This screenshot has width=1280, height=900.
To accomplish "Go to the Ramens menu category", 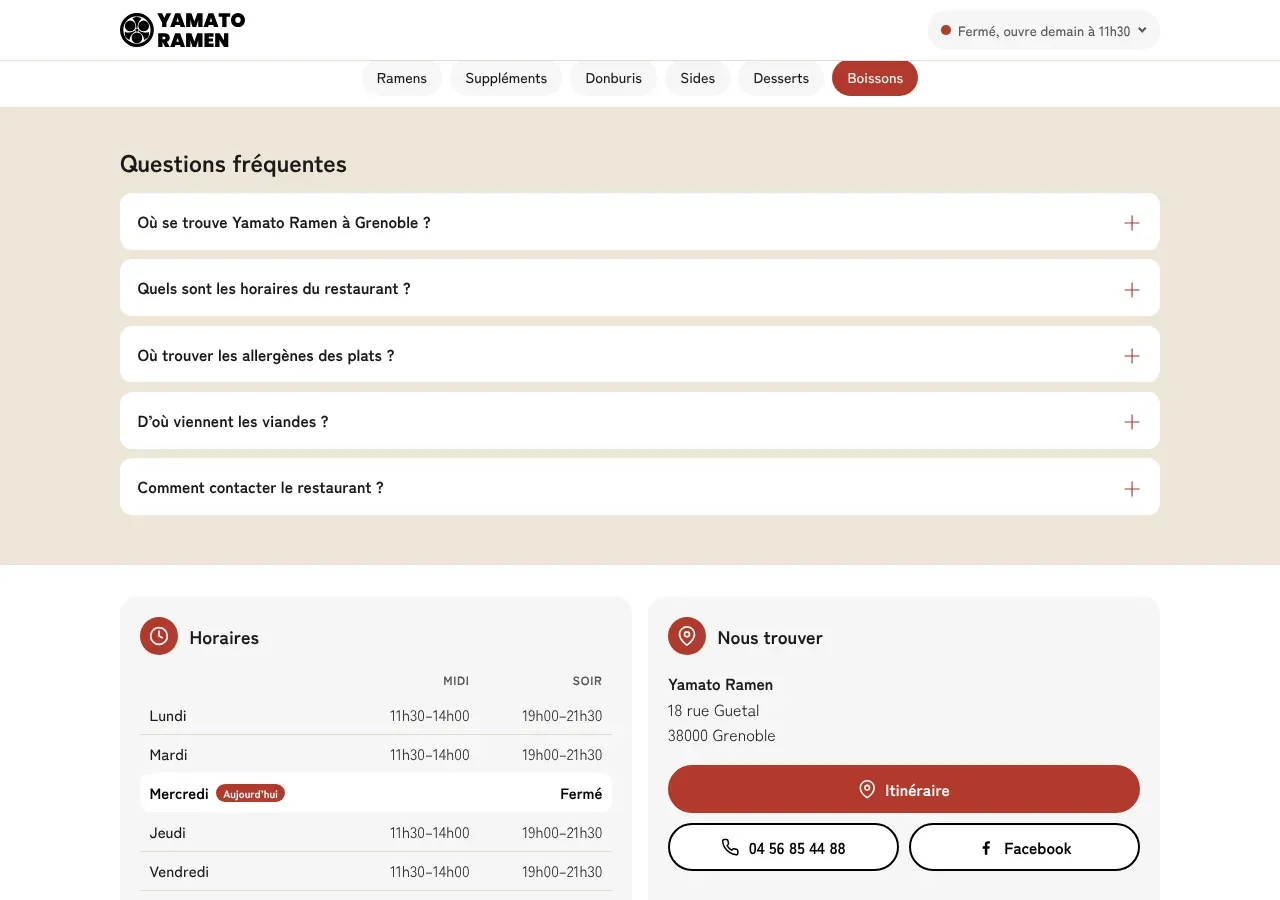I will pyautogui.click(x=402, y=78).
